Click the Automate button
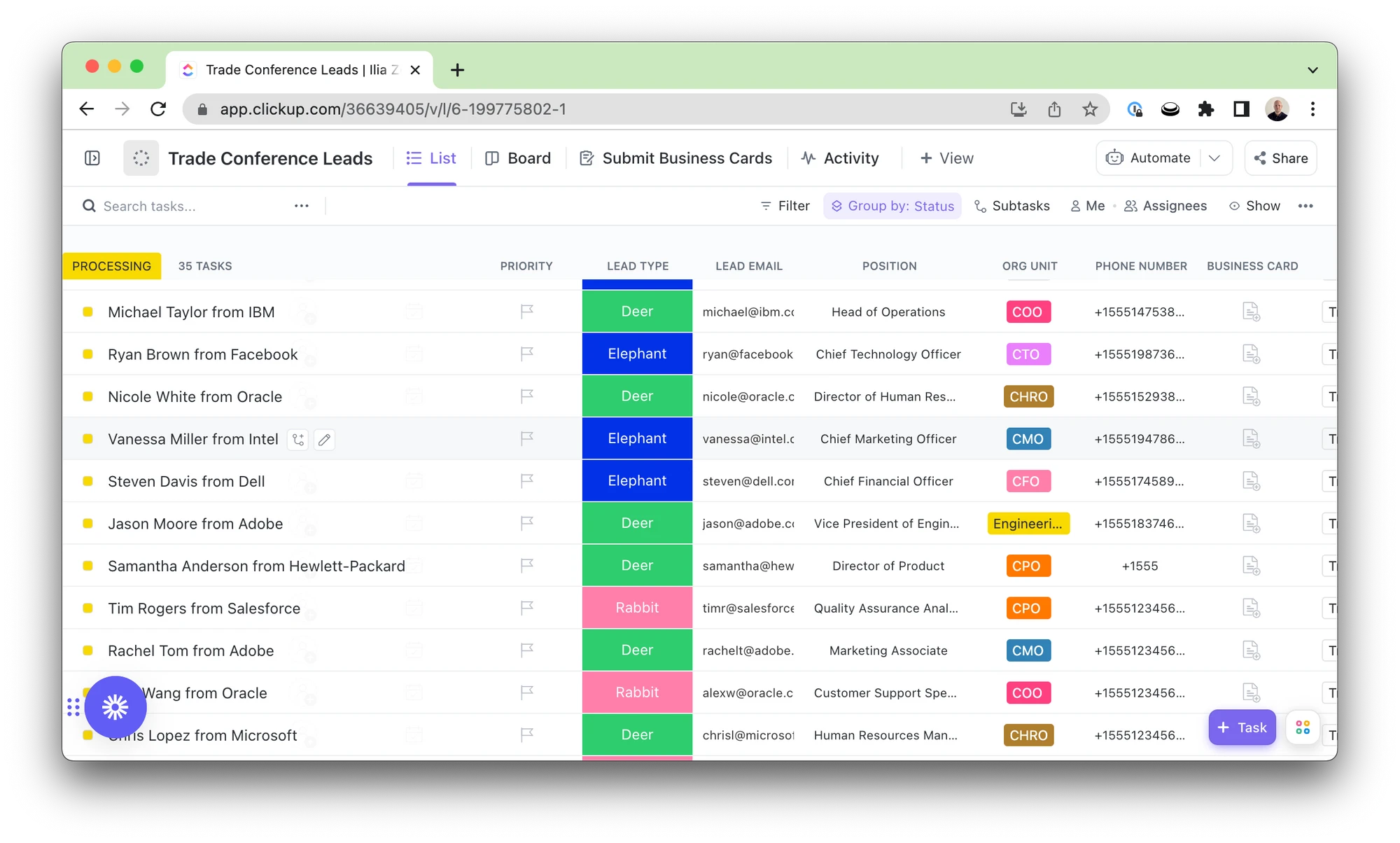Screen dimensions: 1400x843 [x=1149, y=158]
